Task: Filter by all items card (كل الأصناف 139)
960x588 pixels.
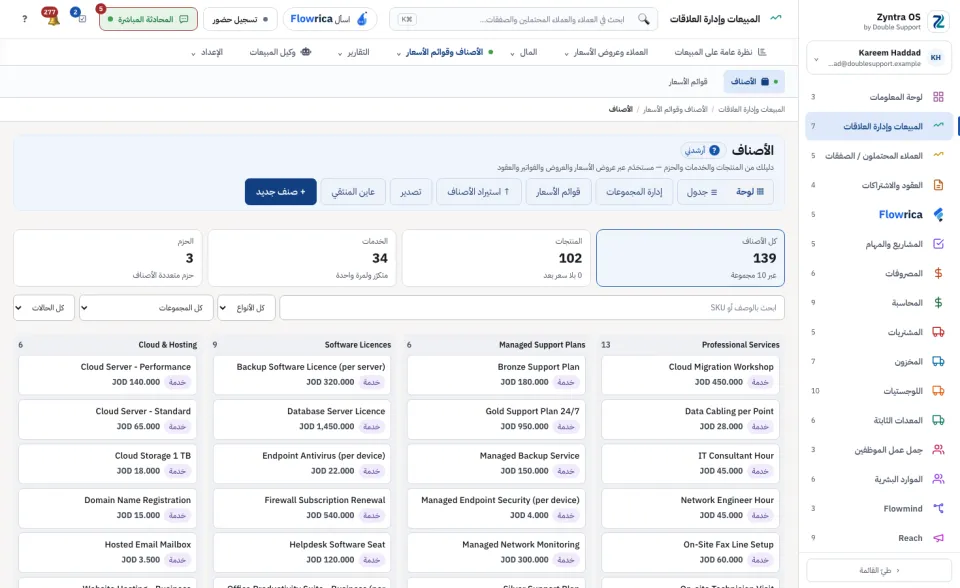Action: pos(690,258)
